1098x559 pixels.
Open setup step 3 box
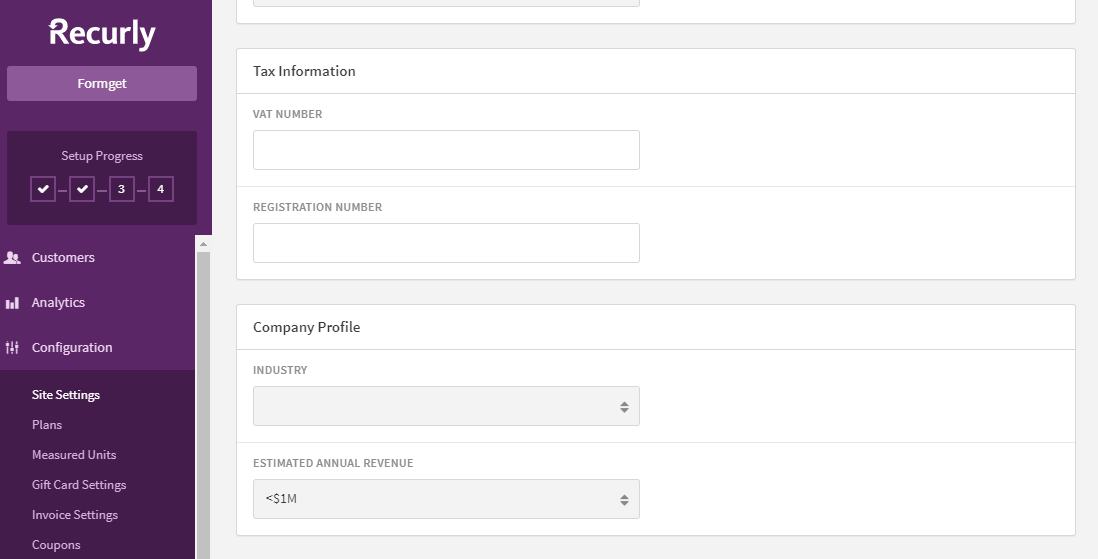tap(122, 189)
